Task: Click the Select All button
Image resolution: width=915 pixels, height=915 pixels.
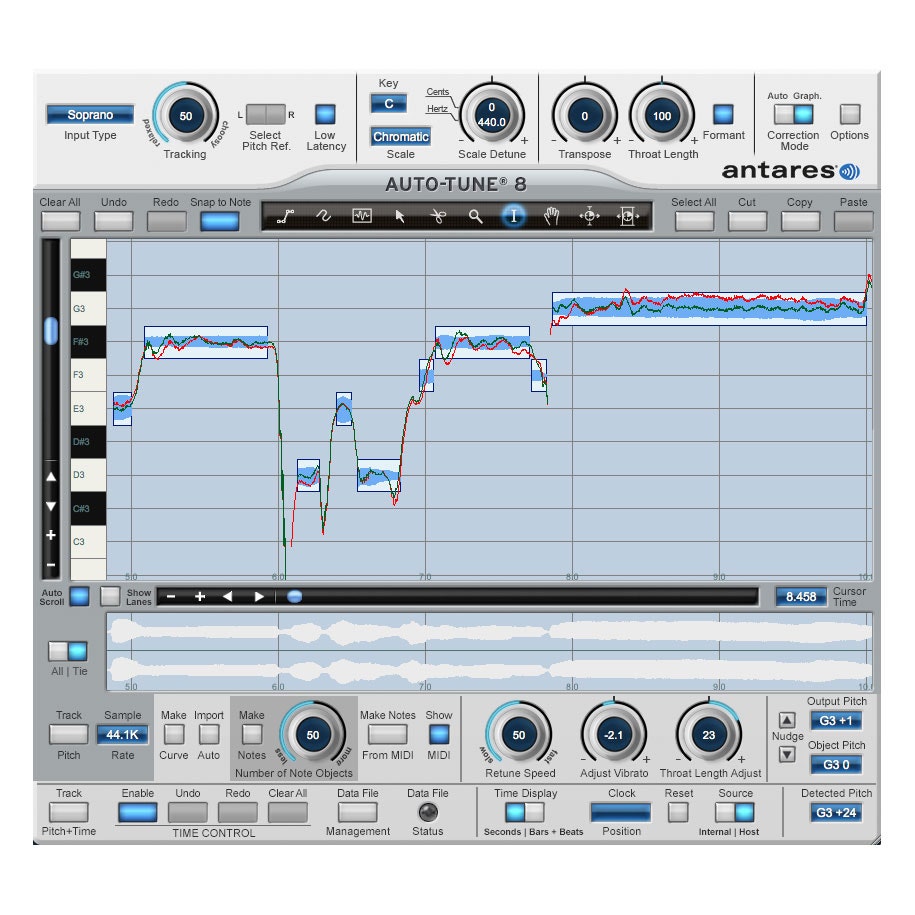Action: click(x=694, y=221)
